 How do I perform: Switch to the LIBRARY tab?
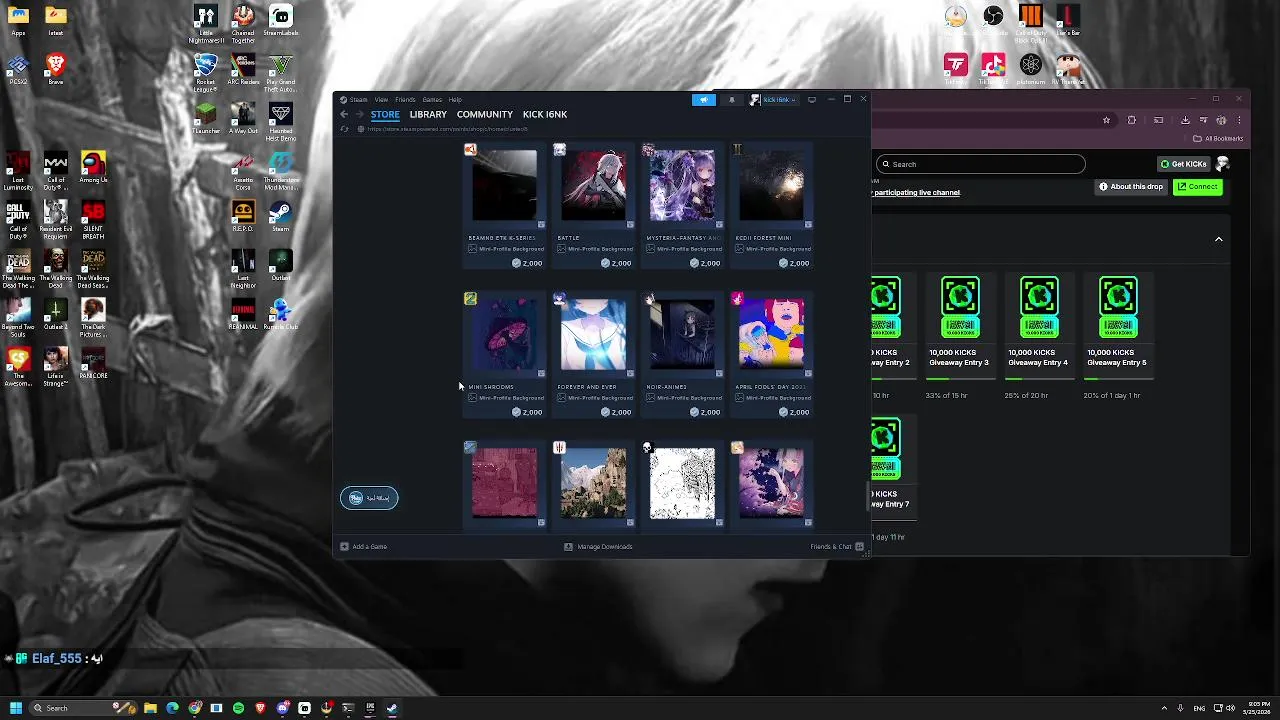point(428,115)
